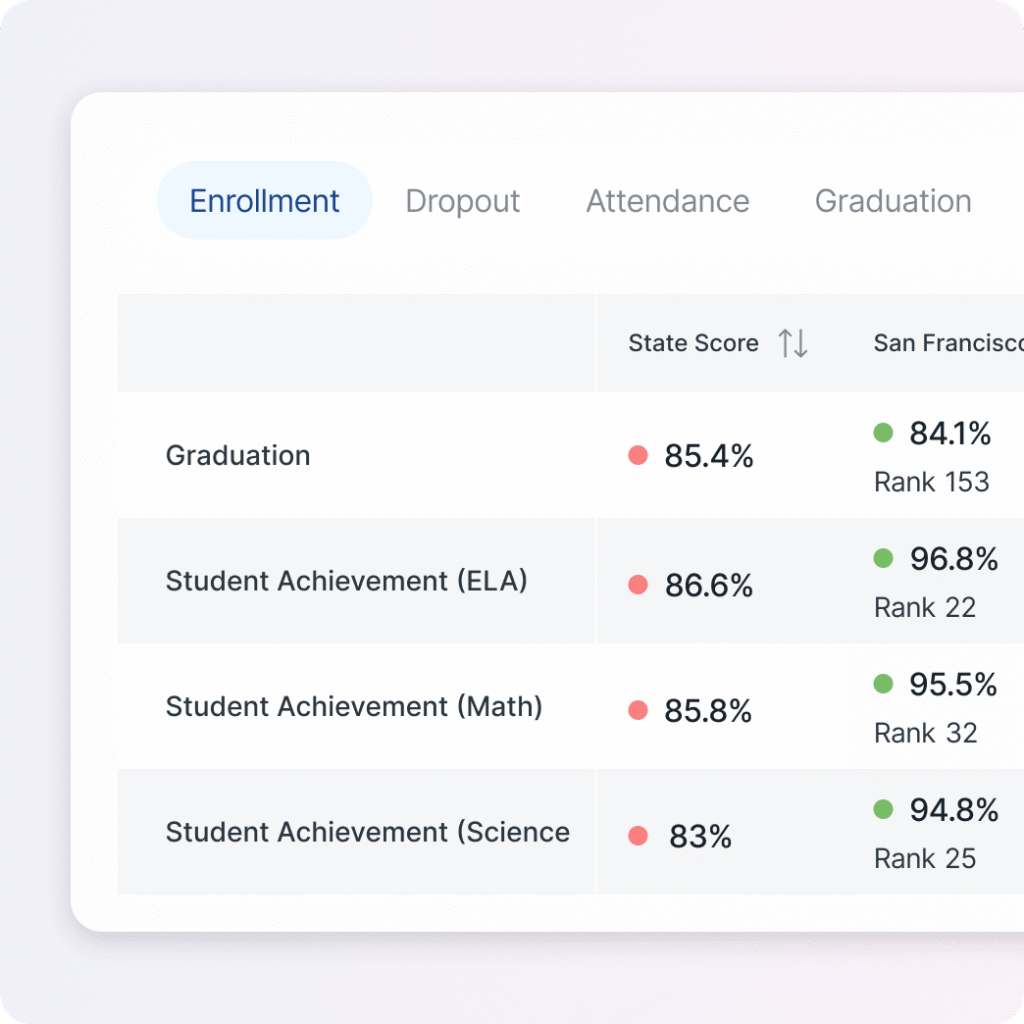Select the Student Achievement (ELA) row
This screenshot has width=1024, height=1024.
(346, 581)
